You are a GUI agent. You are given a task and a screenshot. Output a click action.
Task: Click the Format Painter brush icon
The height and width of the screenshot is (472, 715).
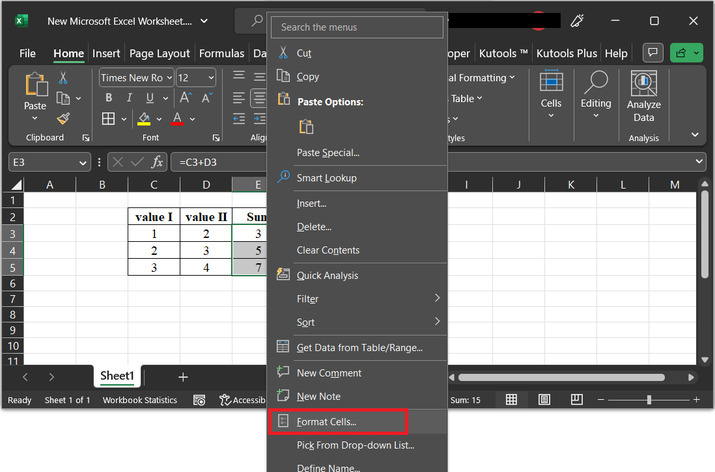pyautogui.click(x=63, y=119)
